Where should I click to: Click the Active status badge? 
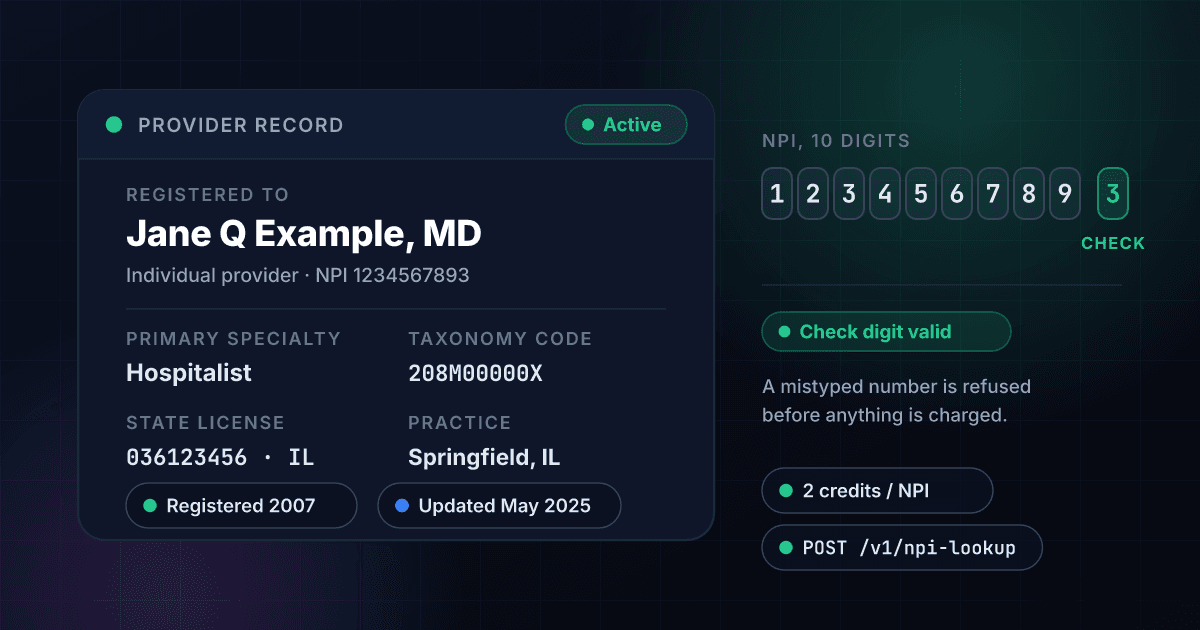click(626, 125)
